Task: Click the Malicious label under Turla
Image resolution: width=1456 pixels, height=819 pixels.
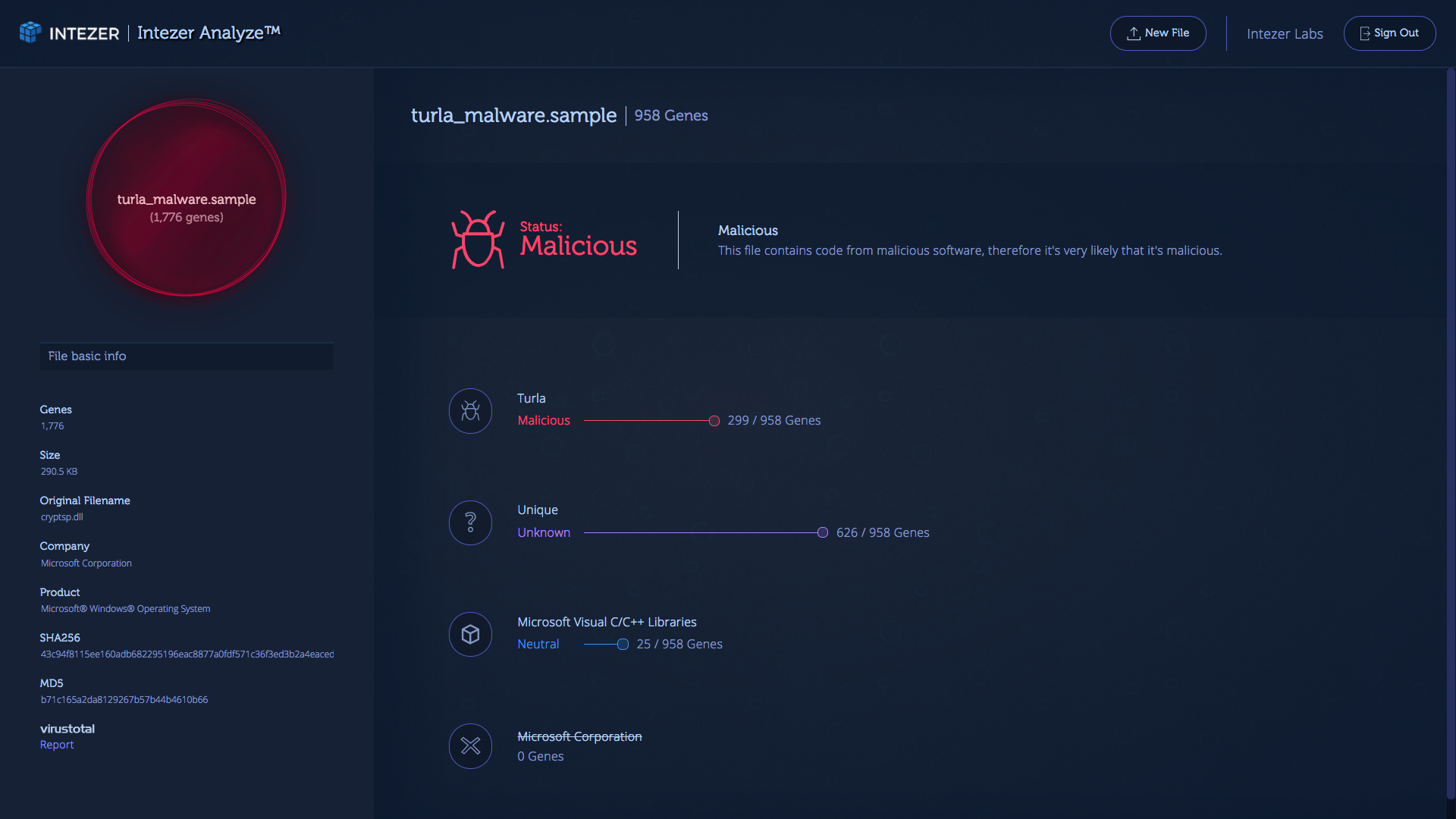Action: pyautogui.click(x=544, y=420)
